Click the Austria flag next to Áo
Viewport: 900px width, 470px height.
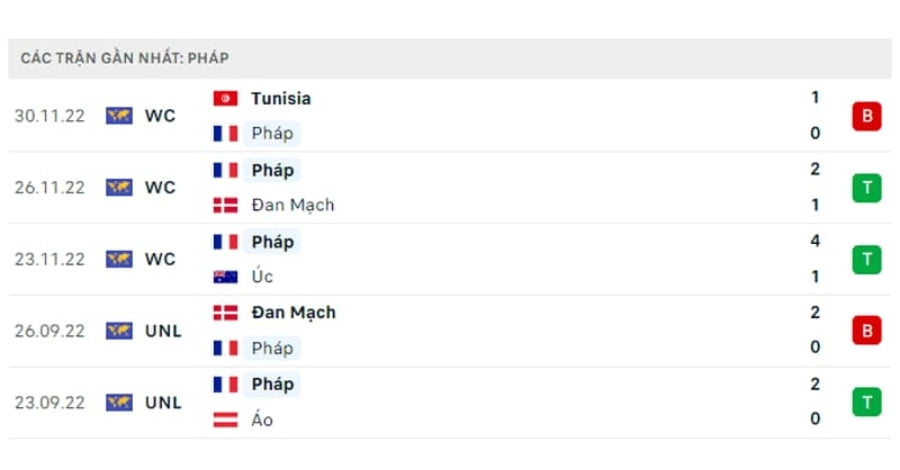[225, 420]
